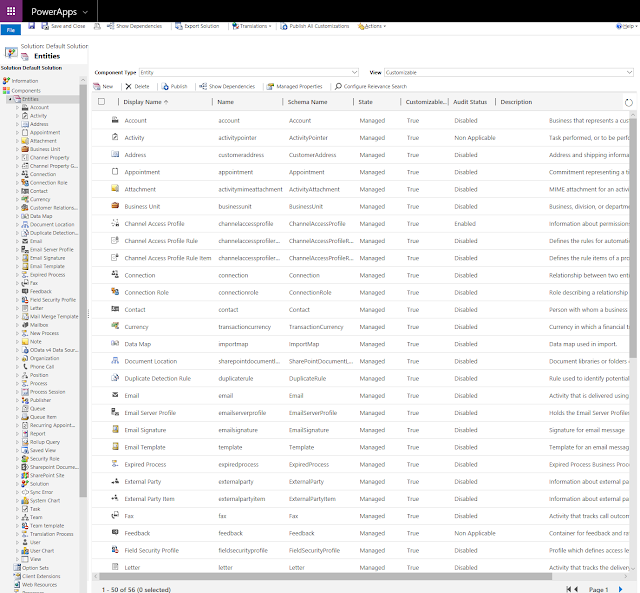The image size is (640, 593).
Task: Expand the Account node in the tree
Action: (18, 107)
